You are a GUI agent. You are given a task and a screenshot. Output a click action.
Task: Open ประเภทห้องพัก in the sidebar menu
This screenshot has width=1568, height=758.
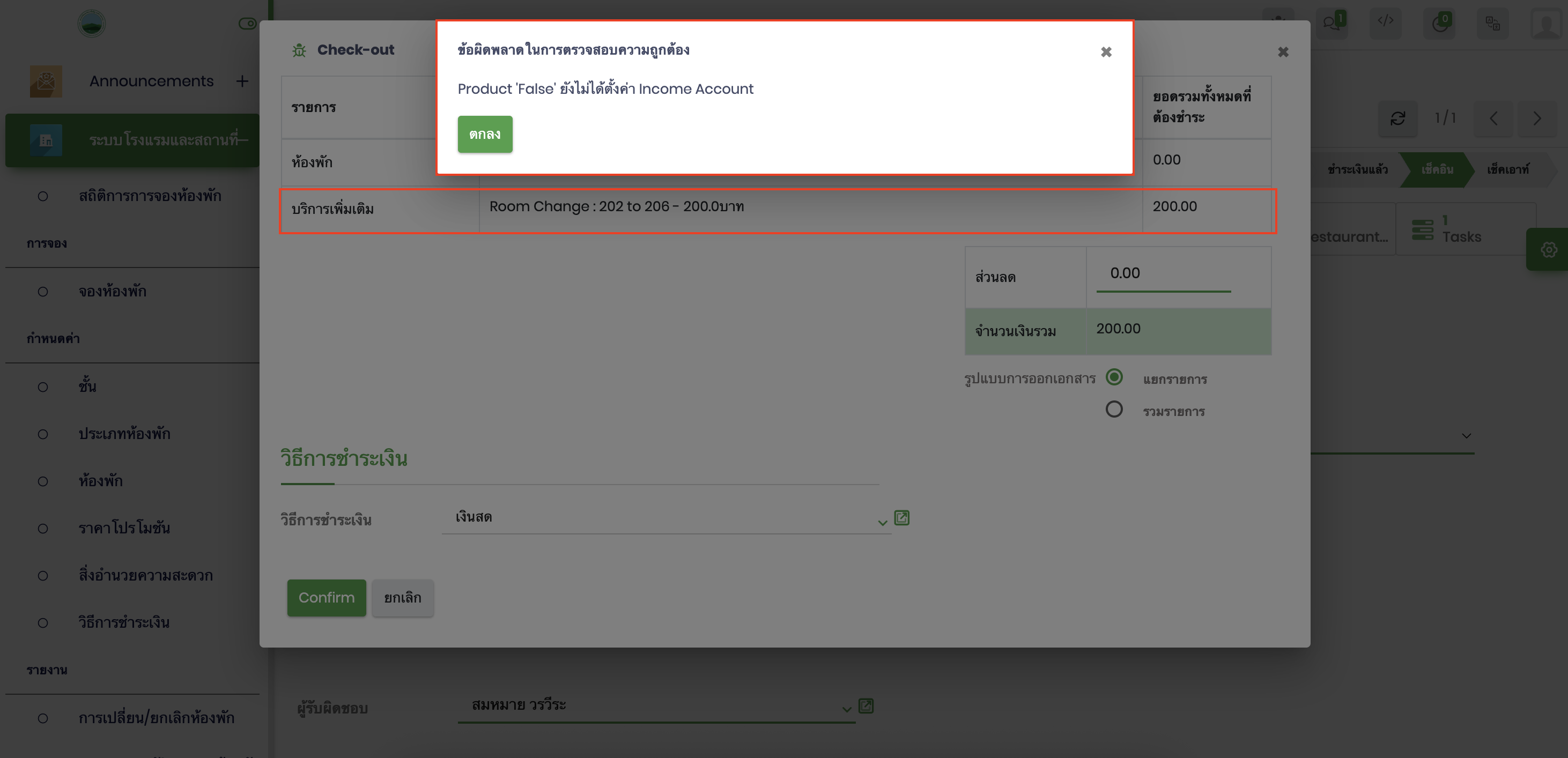coord(124,434)
